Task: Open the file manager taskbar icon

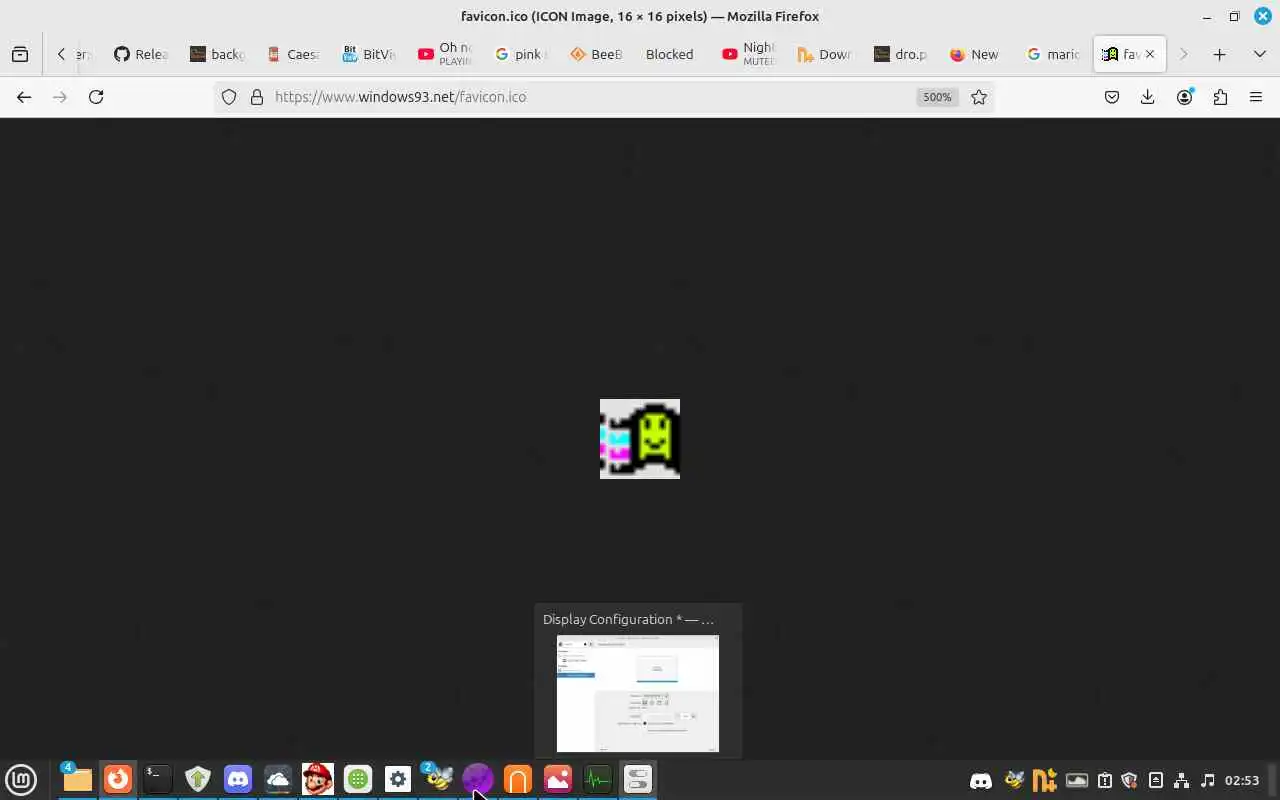Action: click(77, 779)
